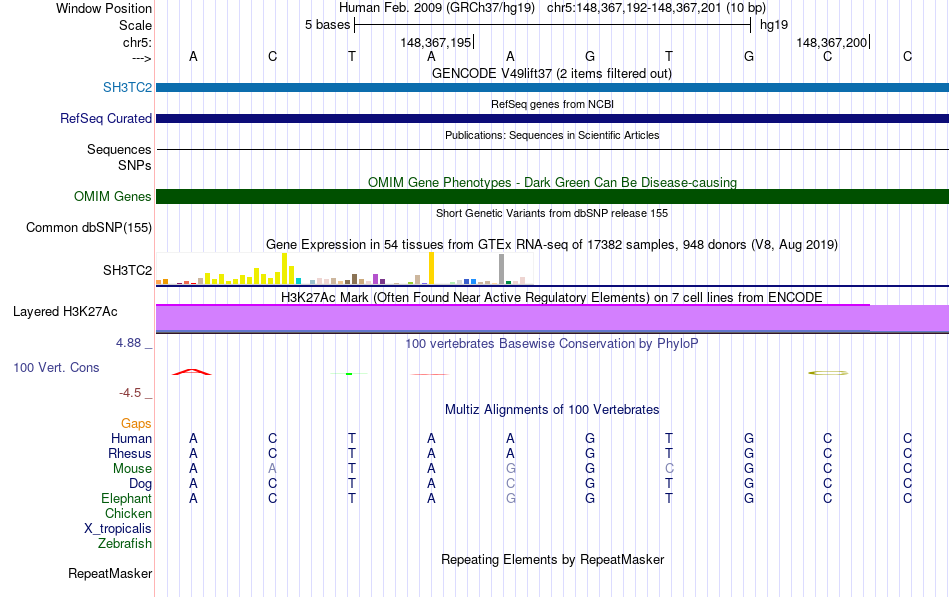Click the Sequences track label

pyautogui.click(x=119, y=149)
